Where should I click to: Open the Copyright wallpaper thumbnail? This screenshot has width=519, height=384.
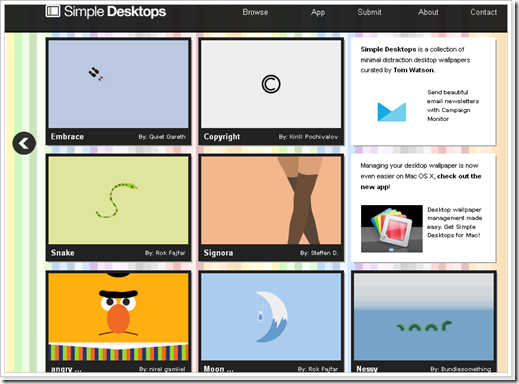coord(271,84)
